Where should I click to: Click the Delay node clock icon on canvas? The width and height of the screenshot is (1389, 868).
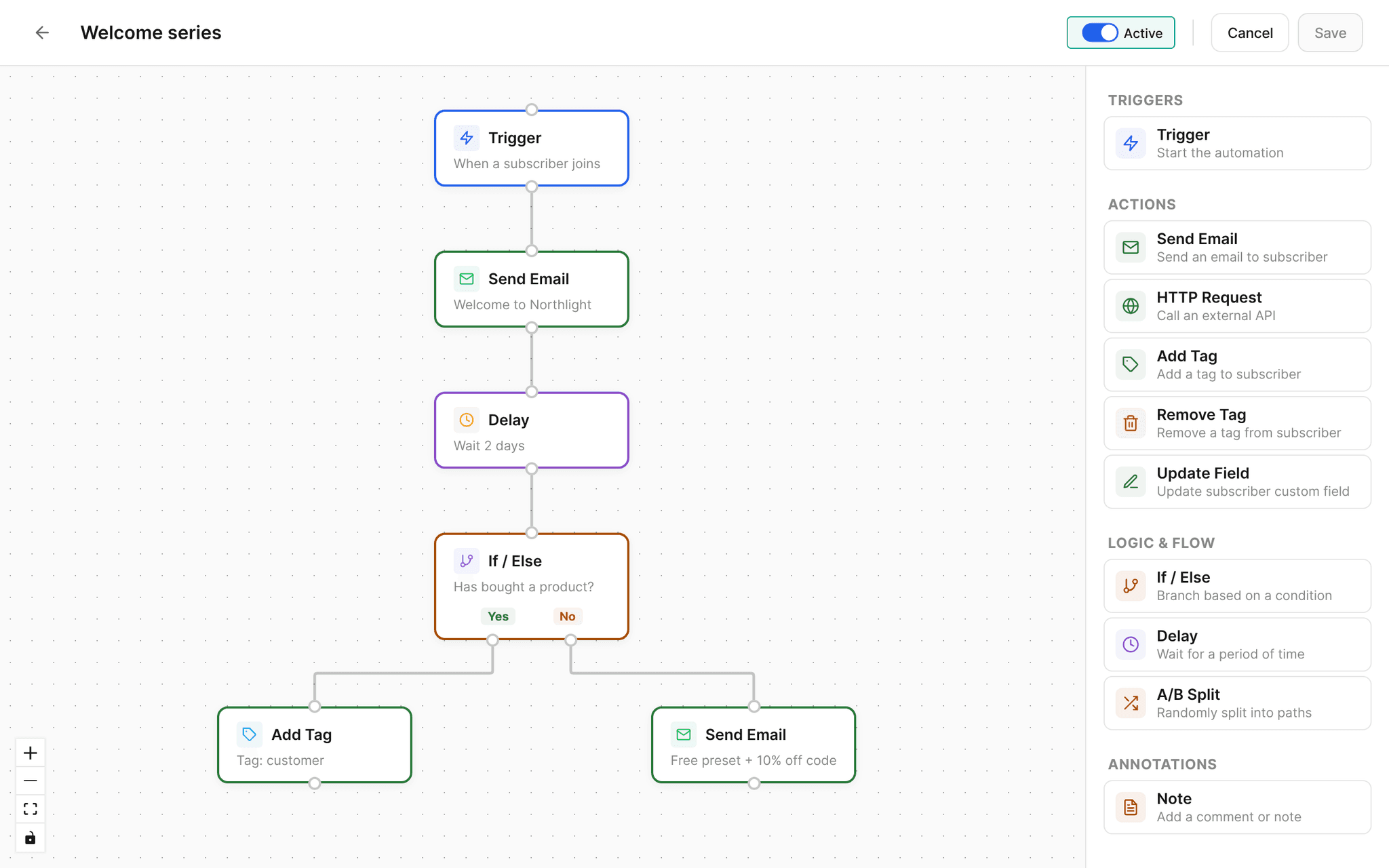pyautogui.click(x=467, y=420)
